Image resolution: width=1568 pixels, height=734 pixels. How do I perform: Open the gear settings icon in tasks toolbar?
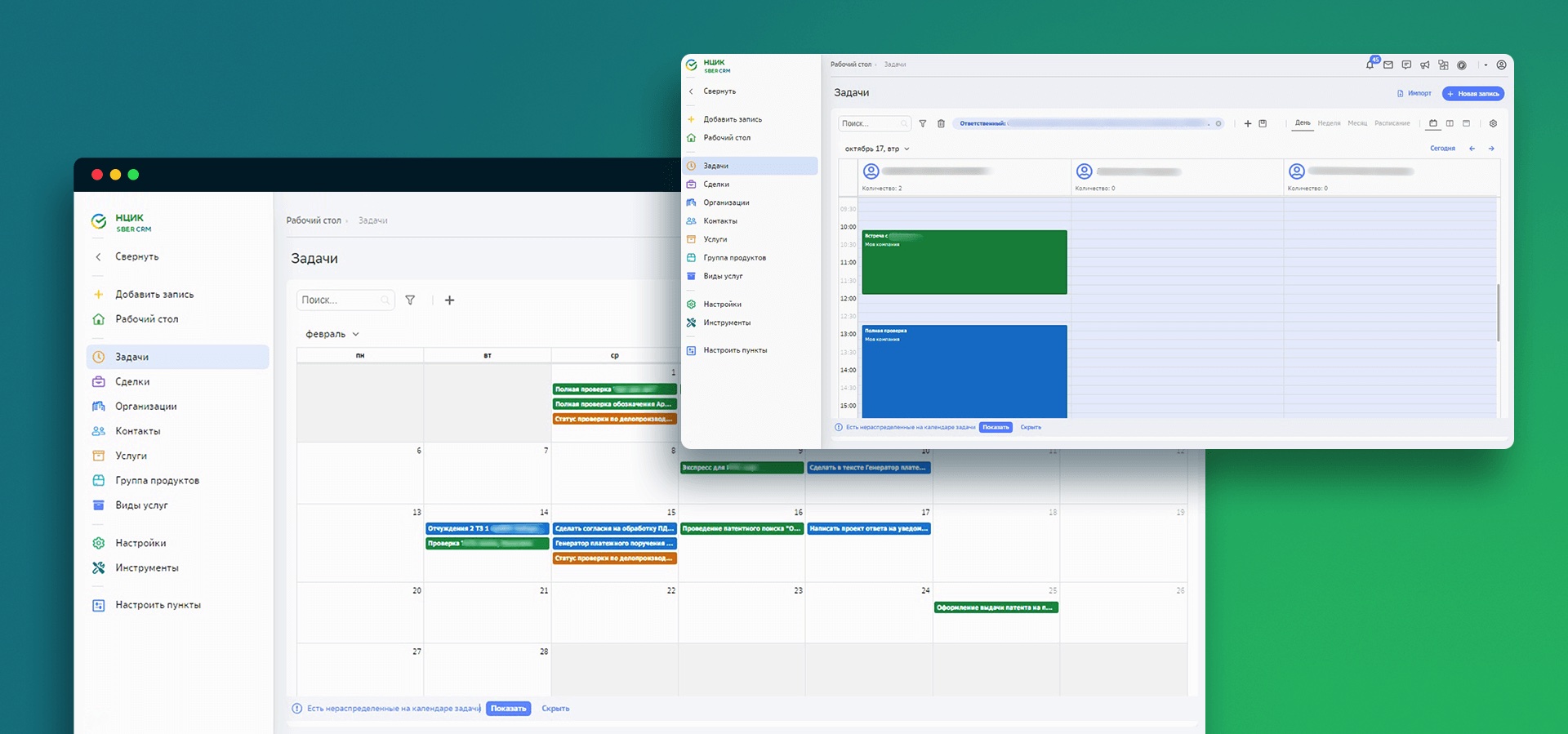click(x=1493, y=124)
